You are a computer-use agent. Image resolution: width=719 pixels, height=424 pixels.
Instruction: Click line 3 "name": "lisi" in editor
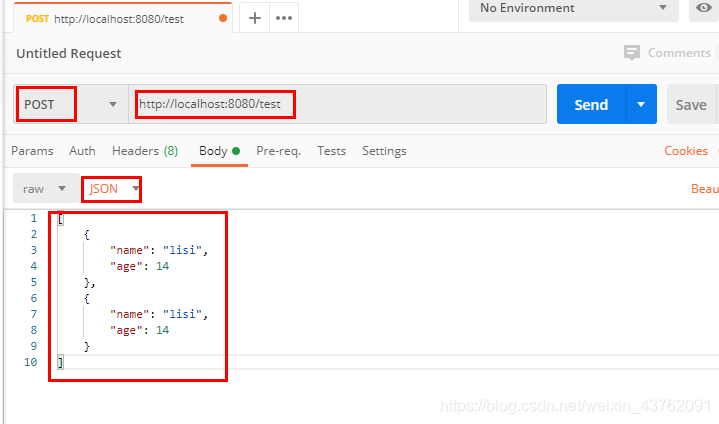pos(159,250)
